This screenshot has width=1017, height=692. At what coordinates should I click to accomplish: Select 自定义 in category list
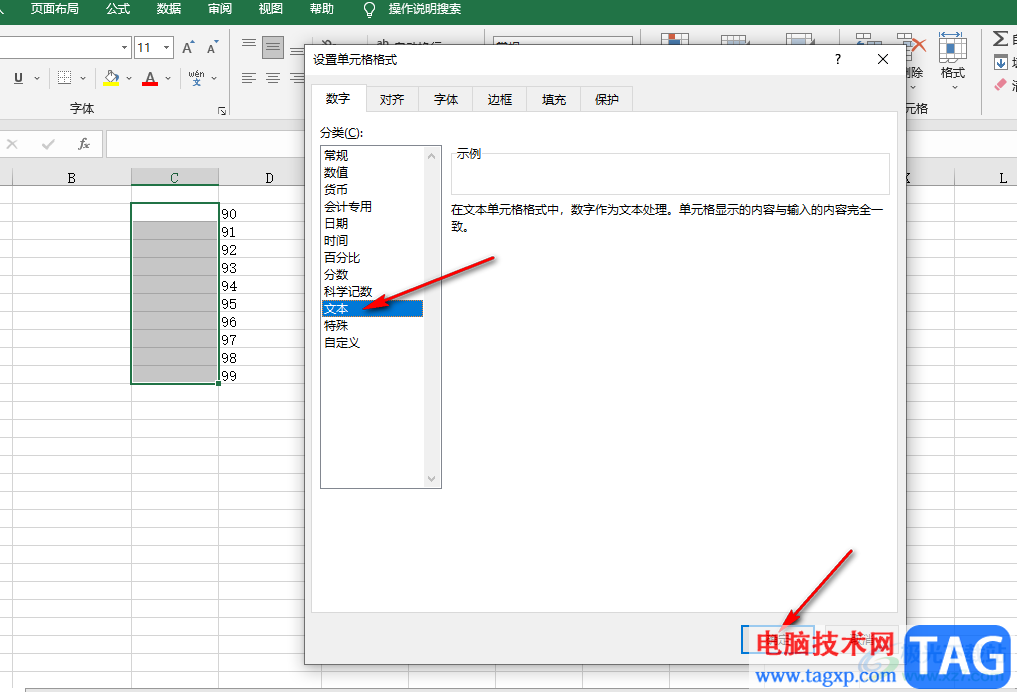[372, 342]
